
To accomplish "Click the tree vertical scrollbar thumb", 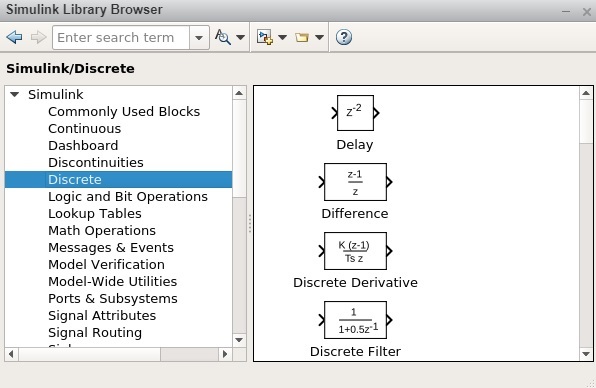I will 239,149.
